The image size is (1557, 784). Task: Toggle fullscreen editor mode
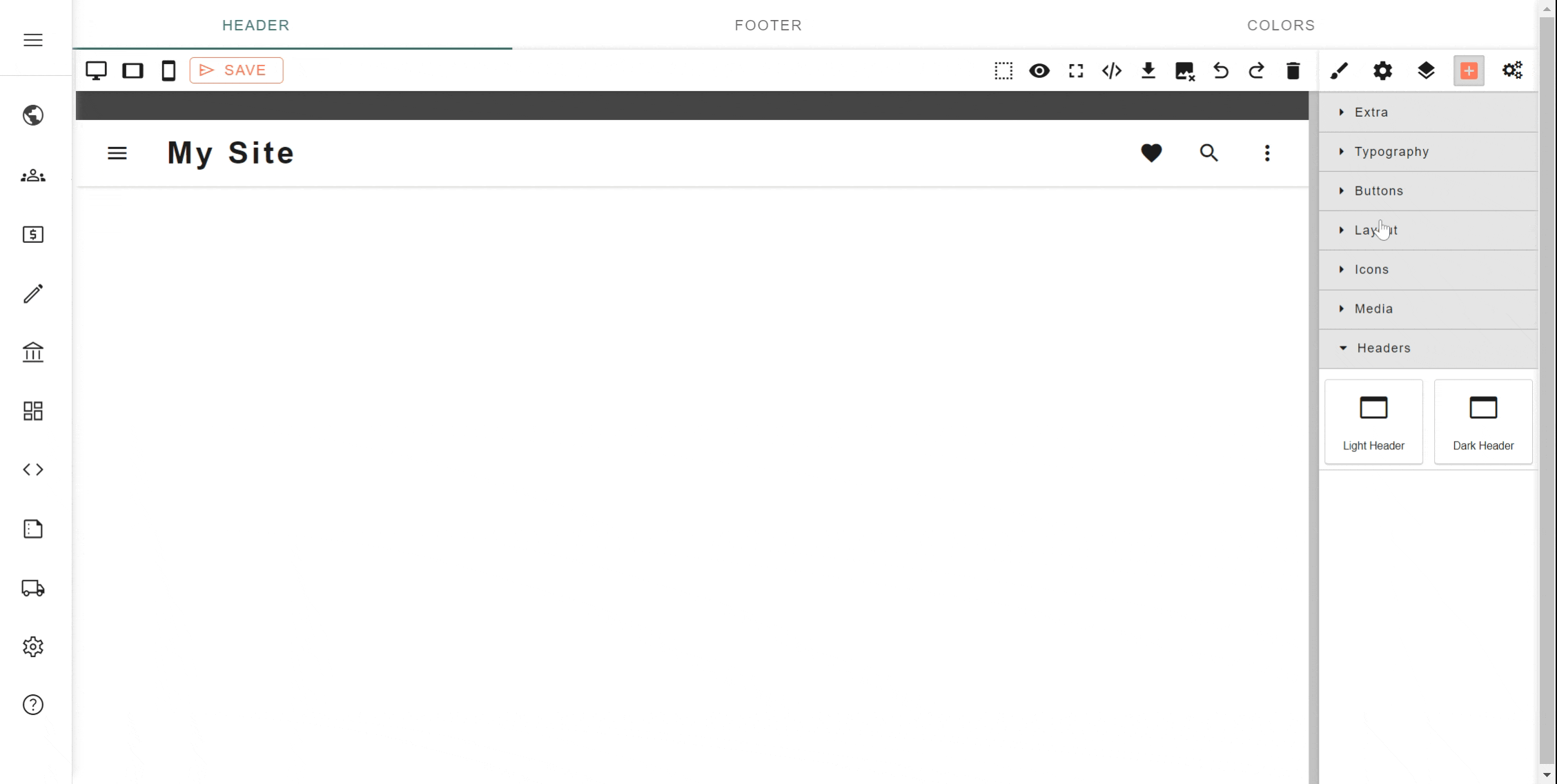point(1076,70)
